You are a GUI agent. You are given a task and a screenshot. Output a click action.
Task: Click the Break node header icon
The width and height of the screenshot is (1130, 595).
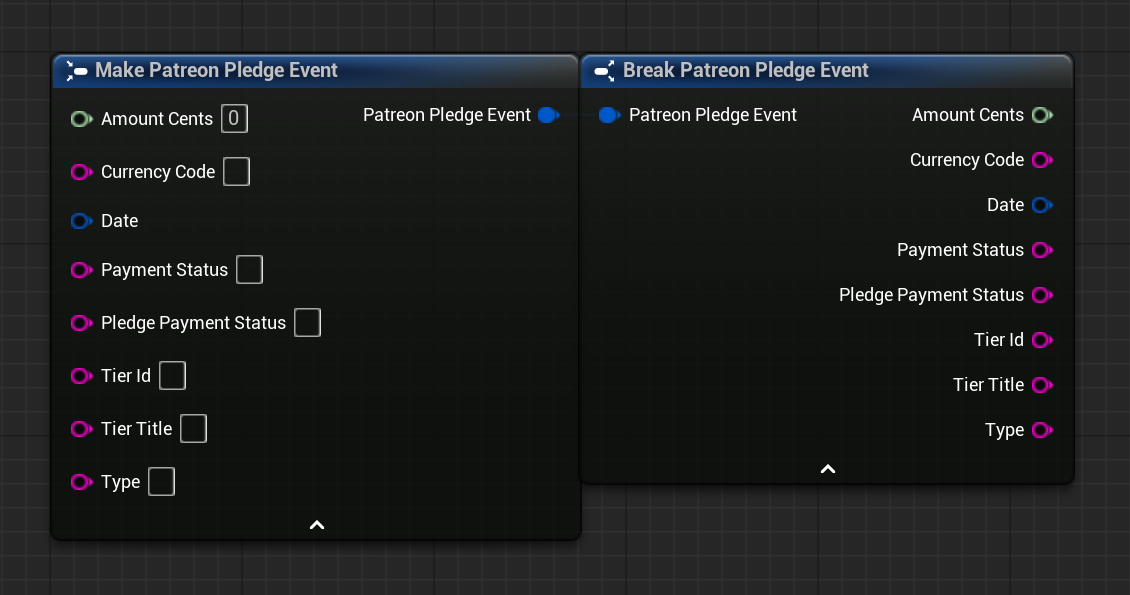tap(603, 70)
